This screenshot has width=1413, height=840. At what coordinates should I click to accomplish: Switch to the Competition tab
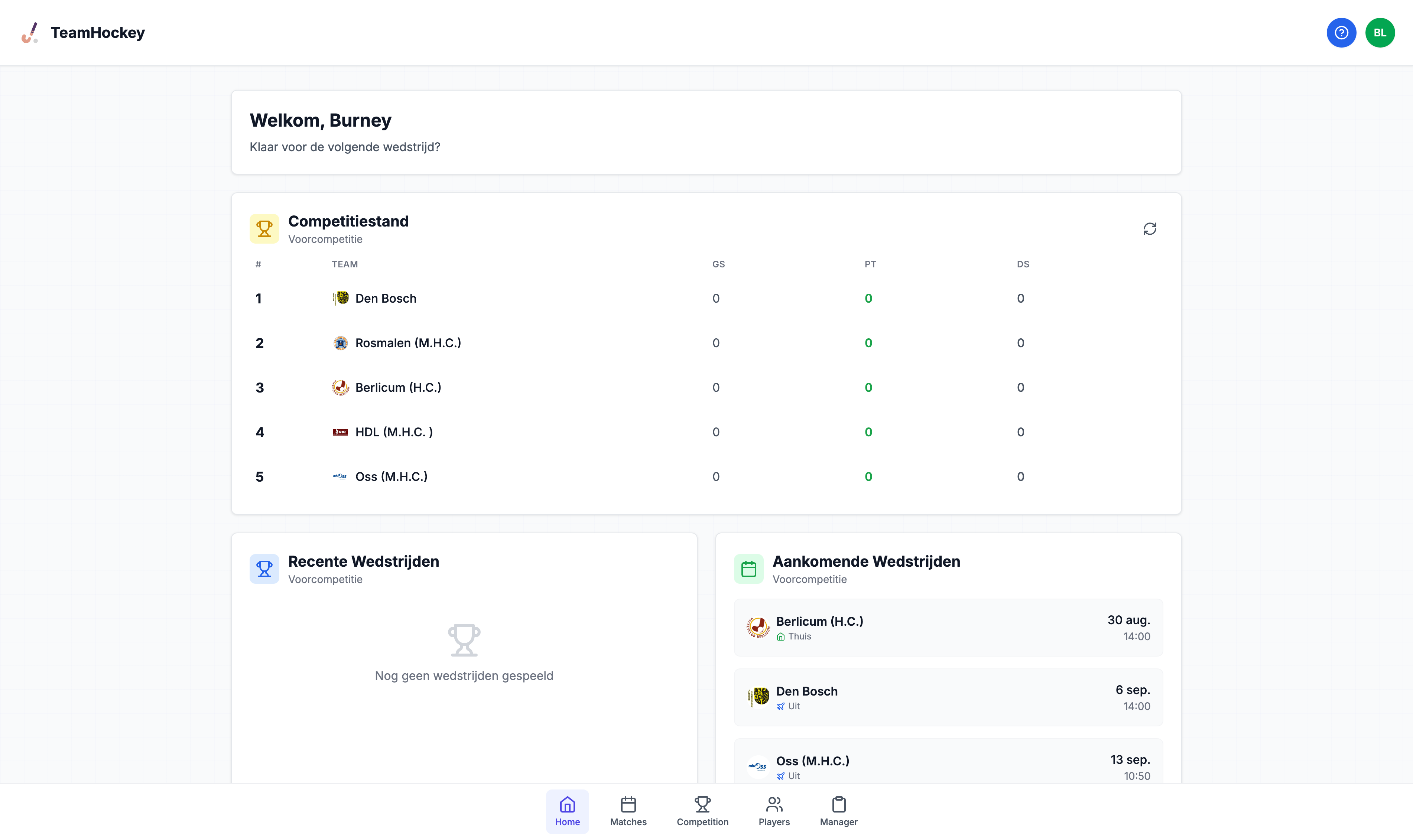click(702, 810)
